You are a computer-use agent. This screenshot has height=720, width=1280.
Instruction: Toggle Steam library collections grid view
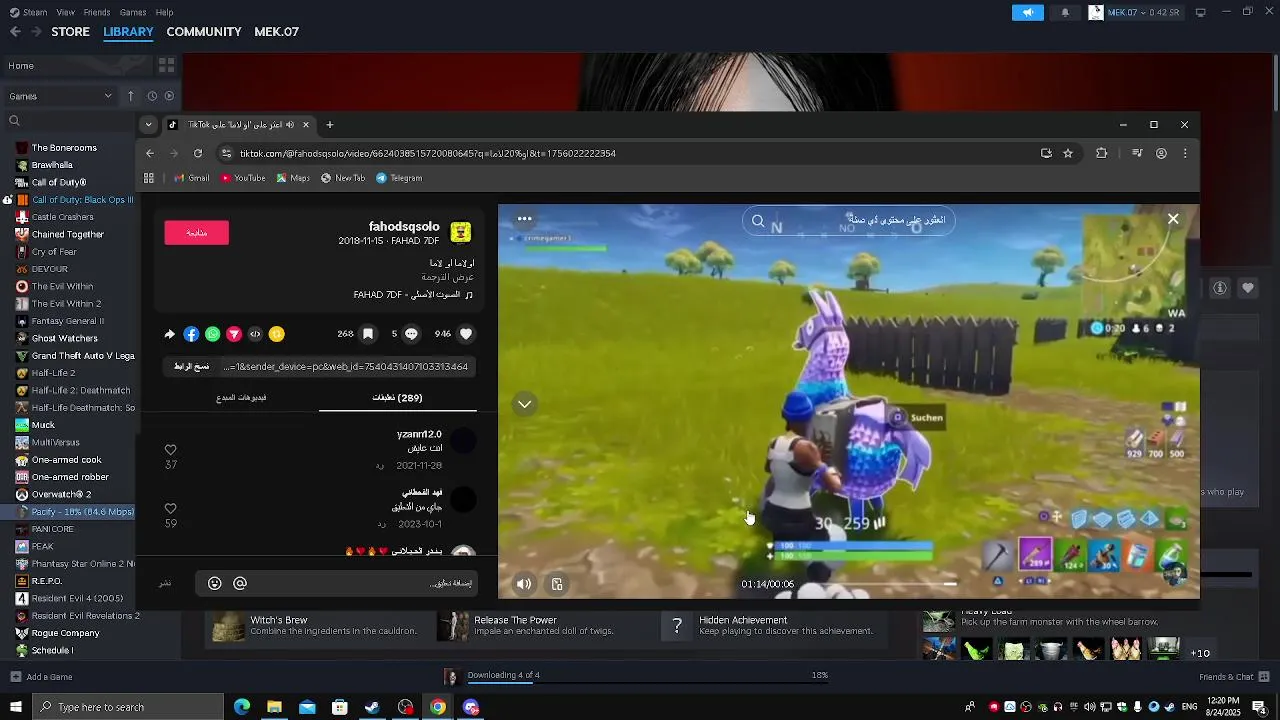pos(166,66)
